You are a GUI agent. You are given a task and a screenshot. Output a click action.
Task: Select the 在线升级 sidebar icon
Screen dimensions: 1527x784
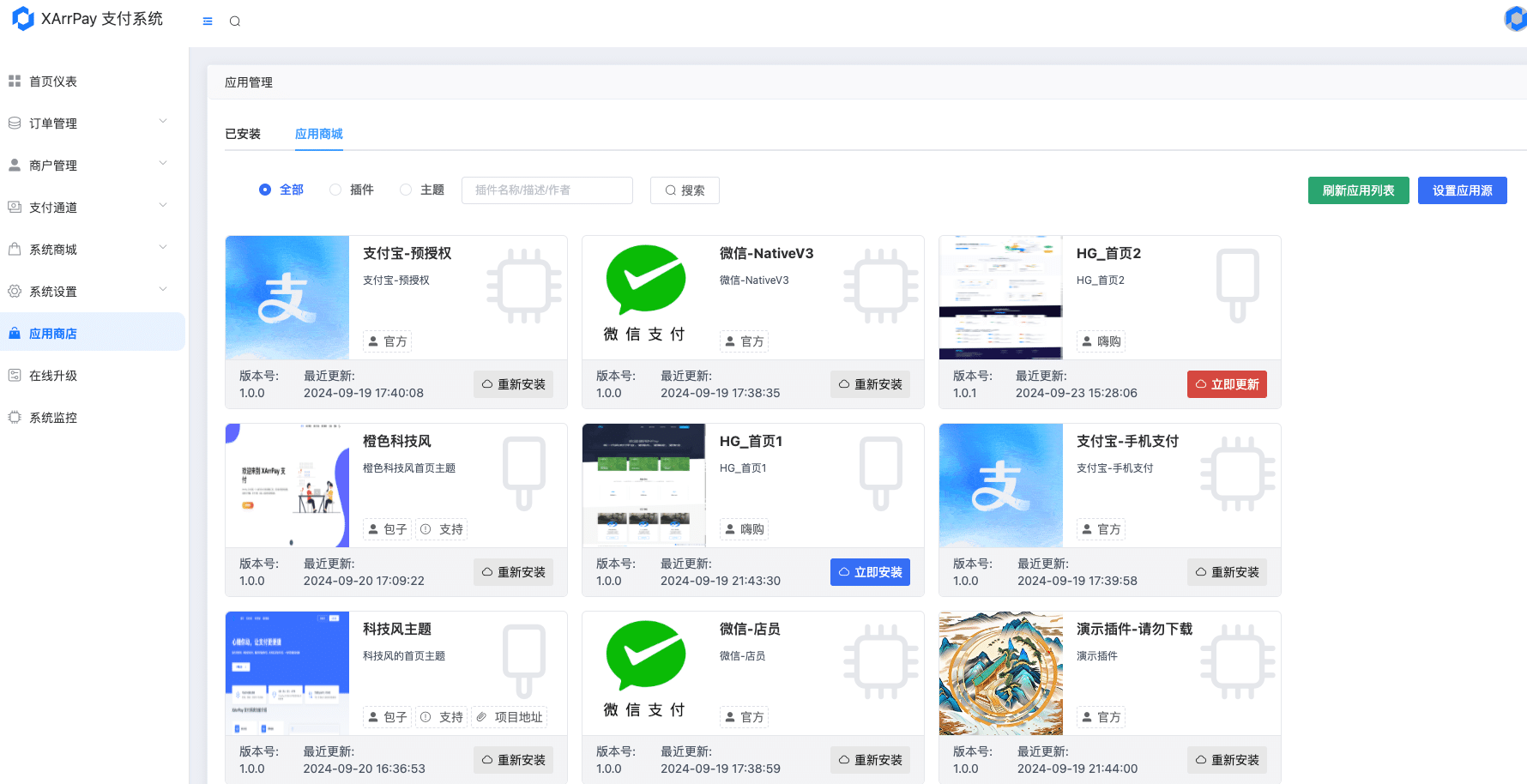(x=14, y=375)
